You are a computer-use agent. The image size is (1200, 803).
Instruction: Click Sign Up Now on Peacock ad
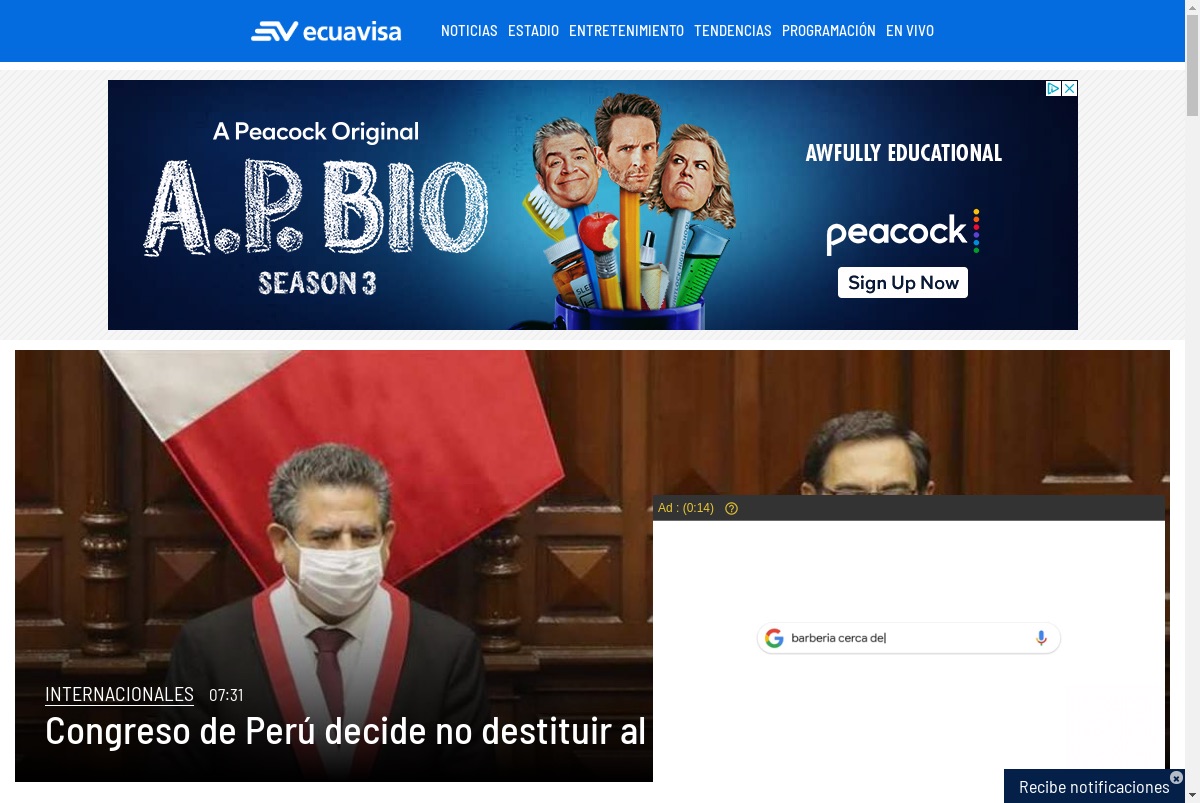tap(903, 283)
